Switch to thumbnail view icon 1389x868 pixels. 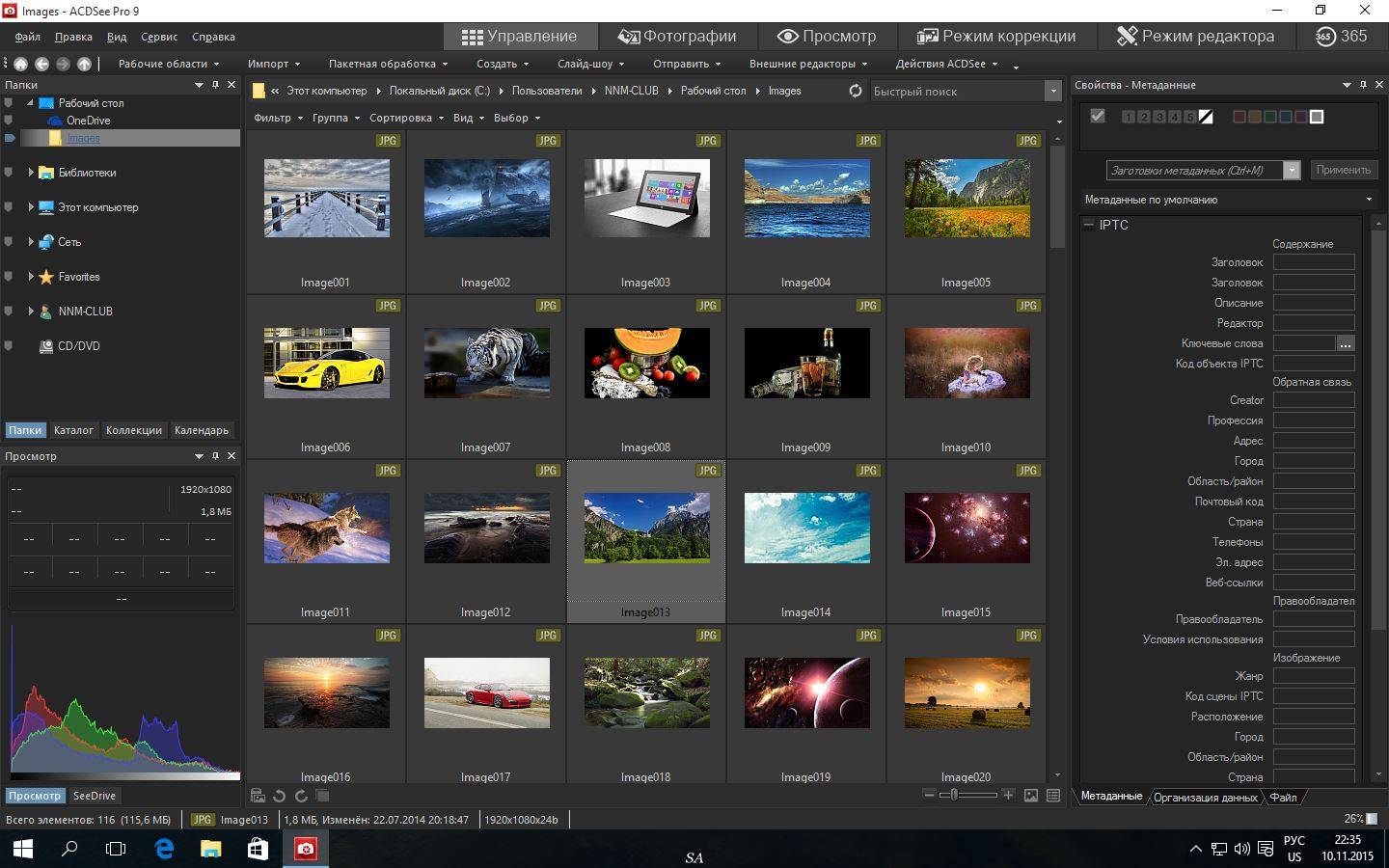coord(1031,796)
